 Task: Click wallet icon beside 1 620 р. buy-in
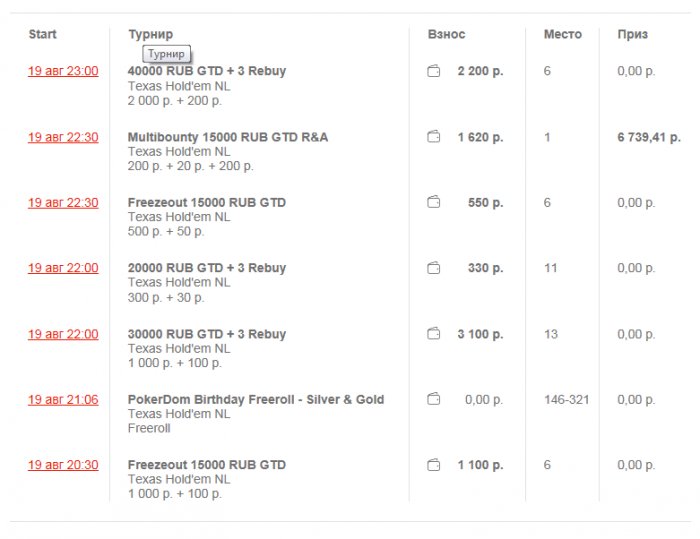tap(434, 137)
